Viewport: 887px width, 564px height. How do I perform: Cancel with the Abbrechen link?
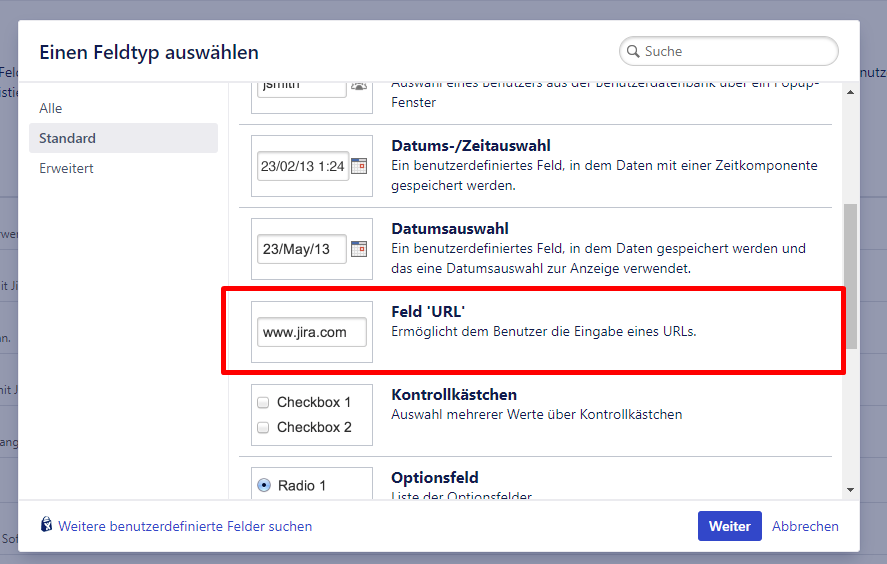click(x=805, y=526)
